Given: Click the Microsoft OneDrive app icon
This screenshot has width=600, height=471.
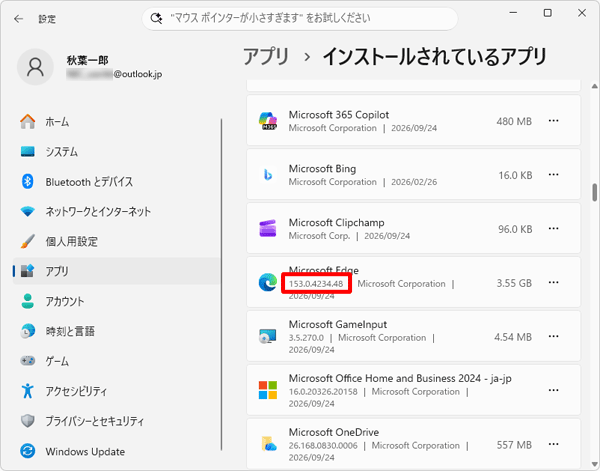Looking at the screenshot, I should tap(269, 444).
